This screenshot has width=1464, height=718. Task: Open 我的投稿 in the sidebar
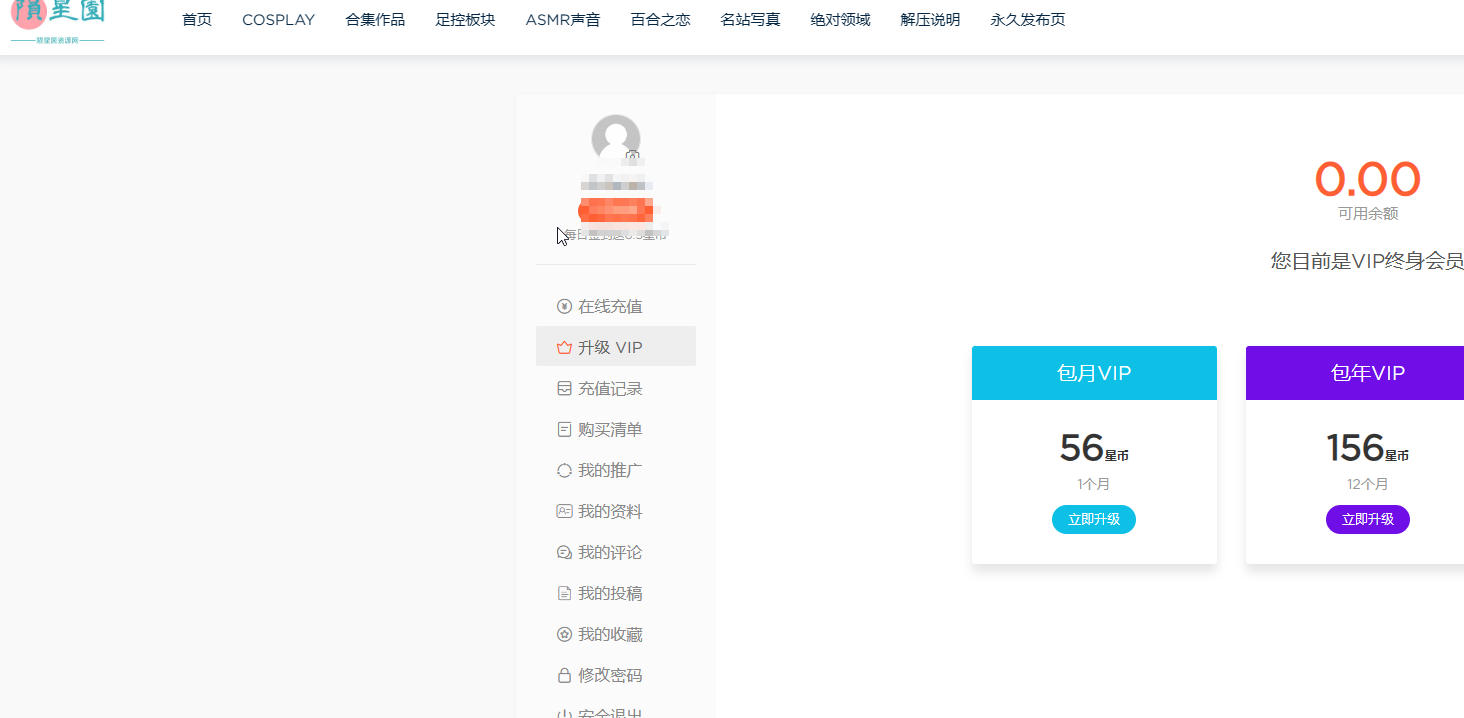pyautogui.click(x=616, y=593)
